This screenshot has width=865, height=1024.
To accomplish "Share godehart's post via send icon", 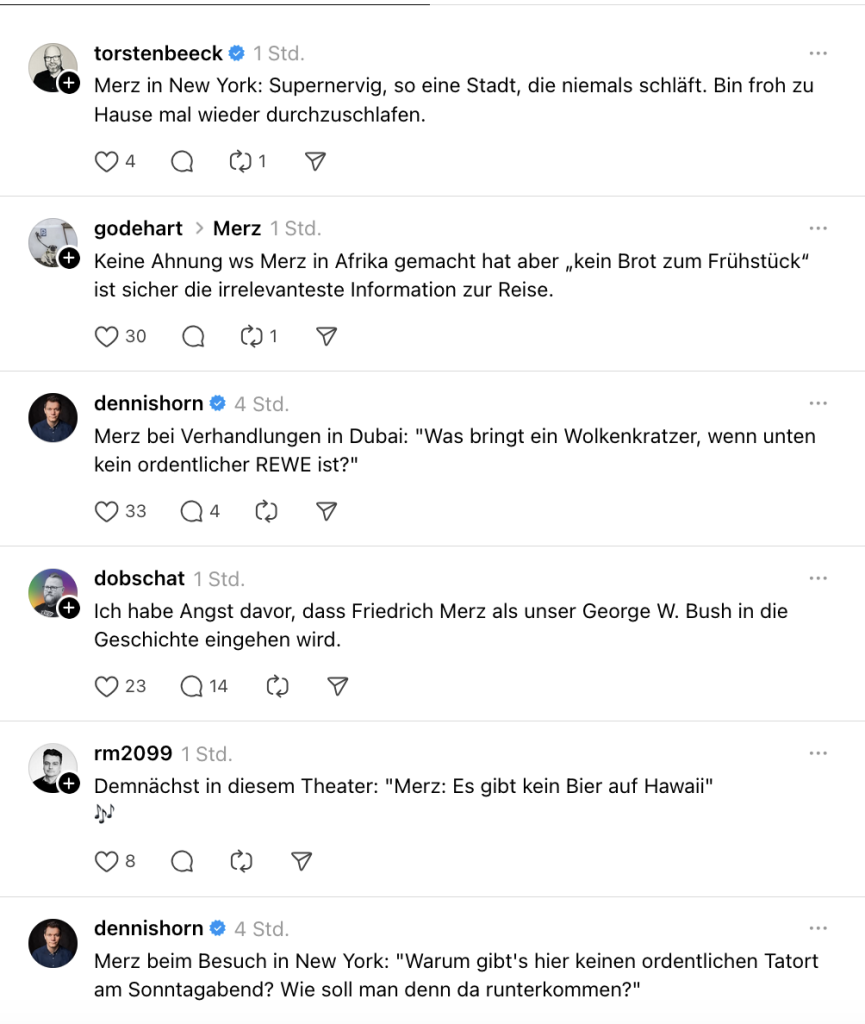I will pyautogui.click(x=326, y=336).
